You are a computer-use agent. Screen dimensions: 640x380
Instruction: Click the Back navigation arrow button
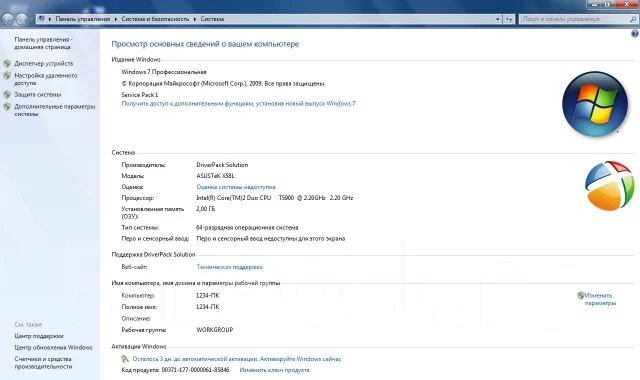pyautogui.click(x=8, y=19)
